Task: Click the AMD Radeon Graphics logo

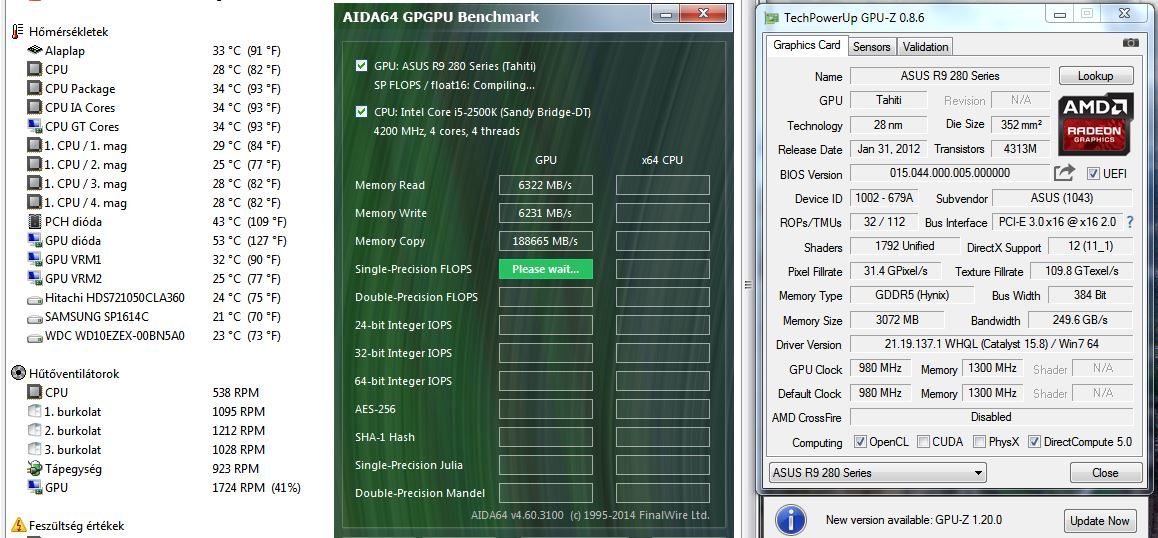Action: 1096,124
